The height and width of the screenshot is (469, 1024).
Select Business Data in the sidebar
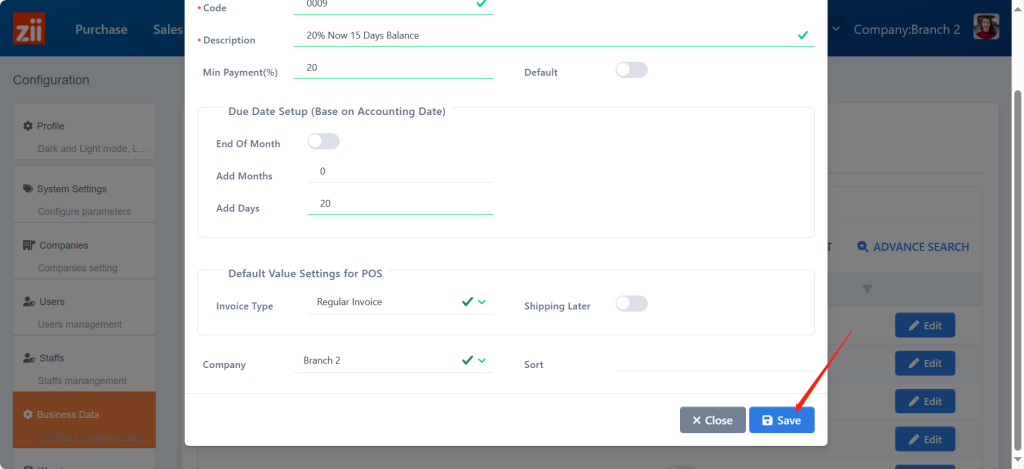coord(68,414)
